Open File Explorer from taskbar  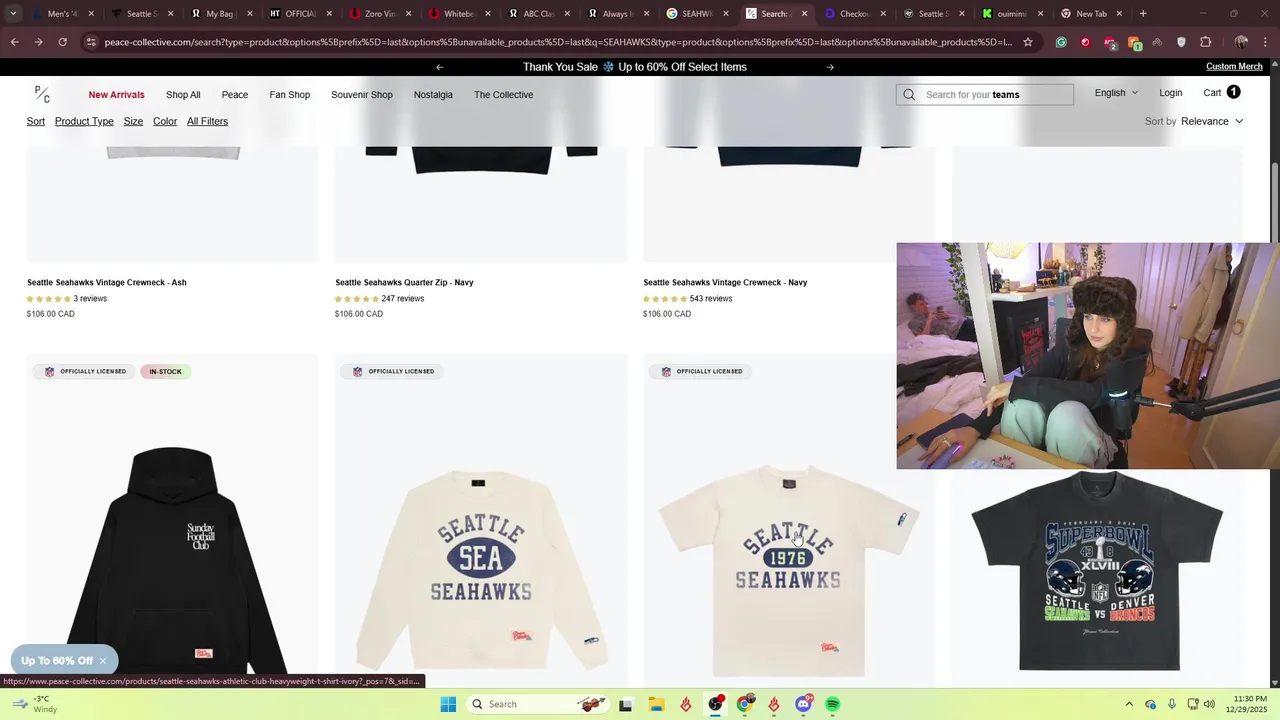[x=656, y=704]
